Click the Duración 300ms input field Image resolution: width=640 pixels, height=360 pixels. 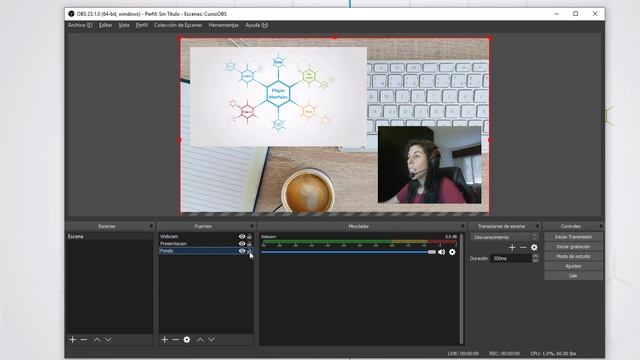[511, 258]
